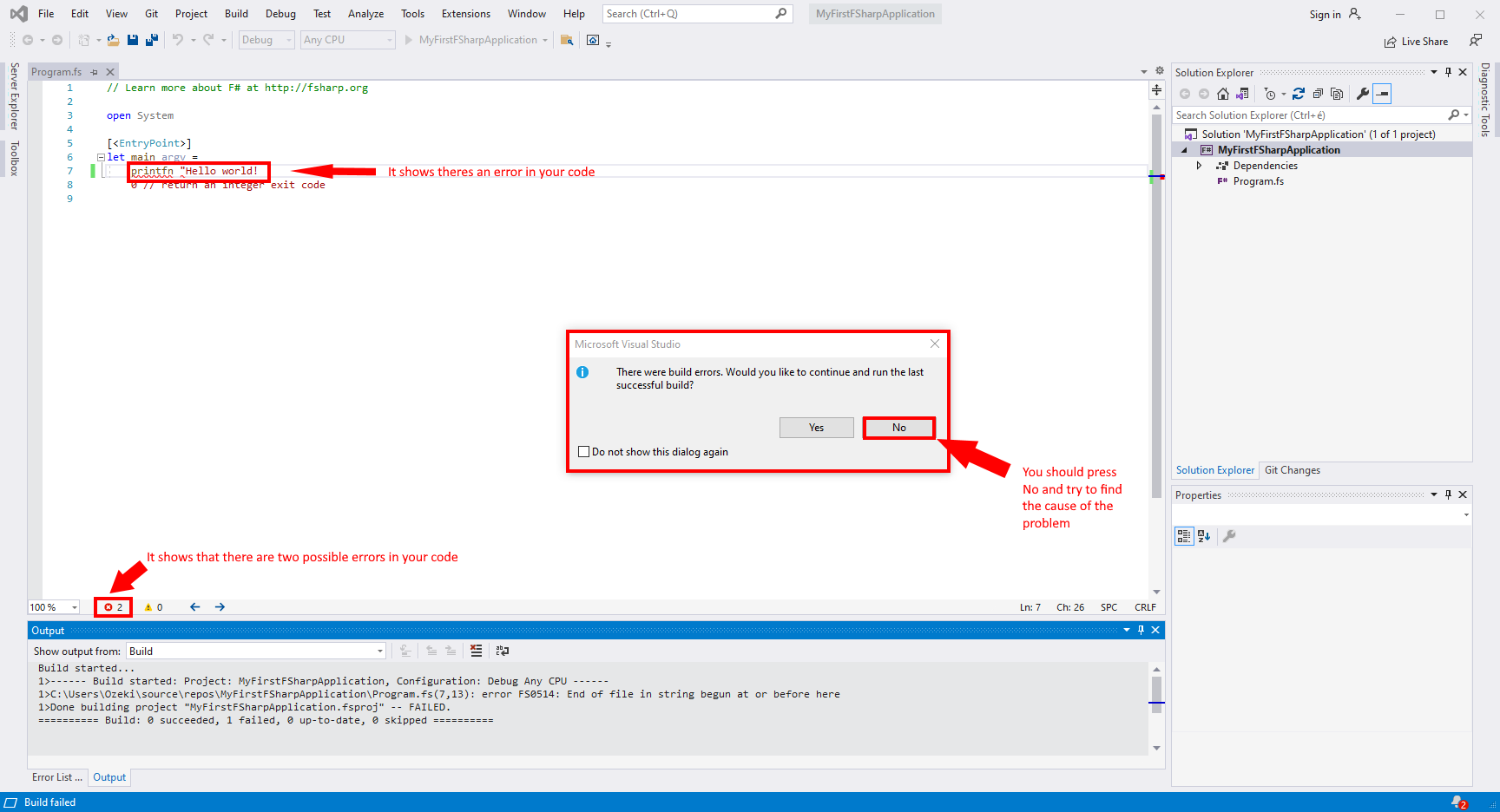The height and width of the screenshot is (812, 1500).
Task: Open start target dropdown next to MyFirstFSharpApplication
Action: tap(545, 40)
